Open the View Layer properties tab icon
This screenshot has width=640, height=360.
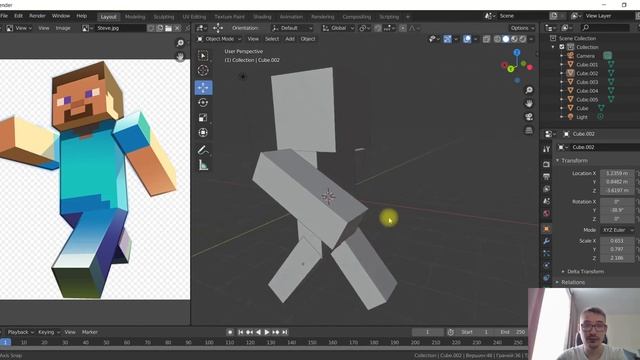(x=547, y=189)
